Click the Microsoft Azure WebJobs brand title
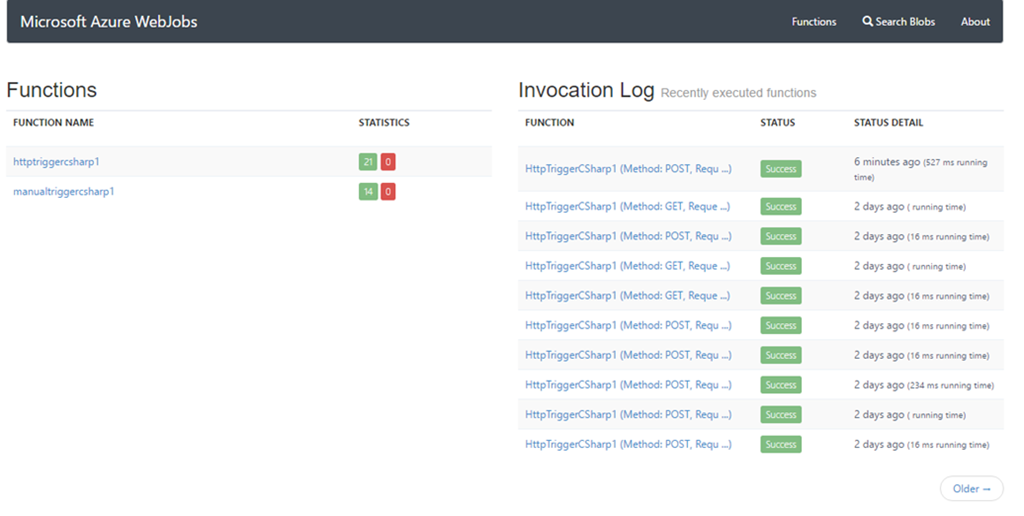 coord(109,22)
